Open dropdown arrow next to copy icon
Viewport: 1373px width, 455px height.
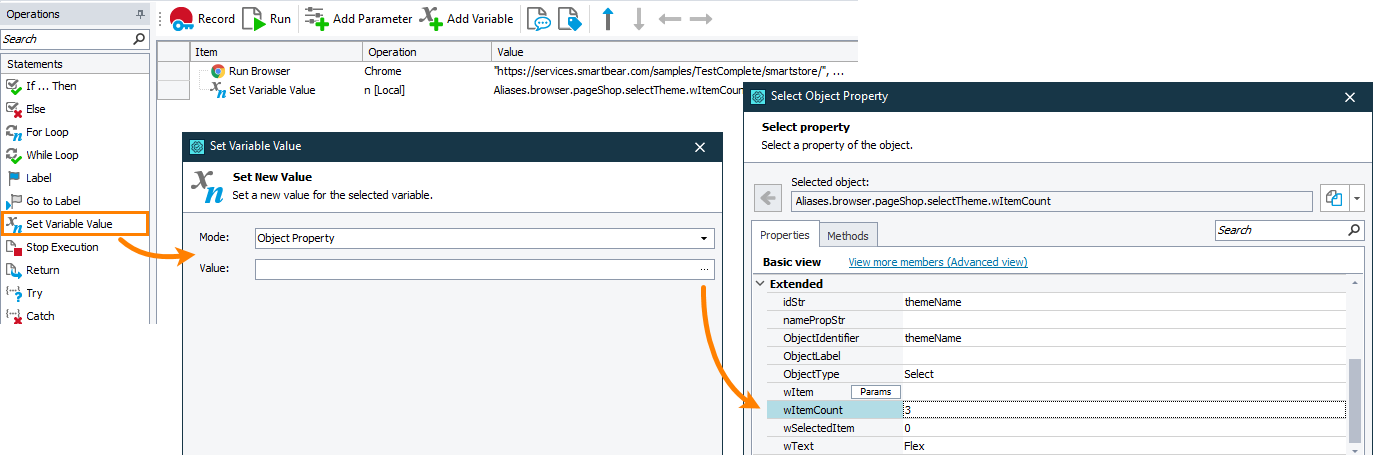tap(1357, 199)
